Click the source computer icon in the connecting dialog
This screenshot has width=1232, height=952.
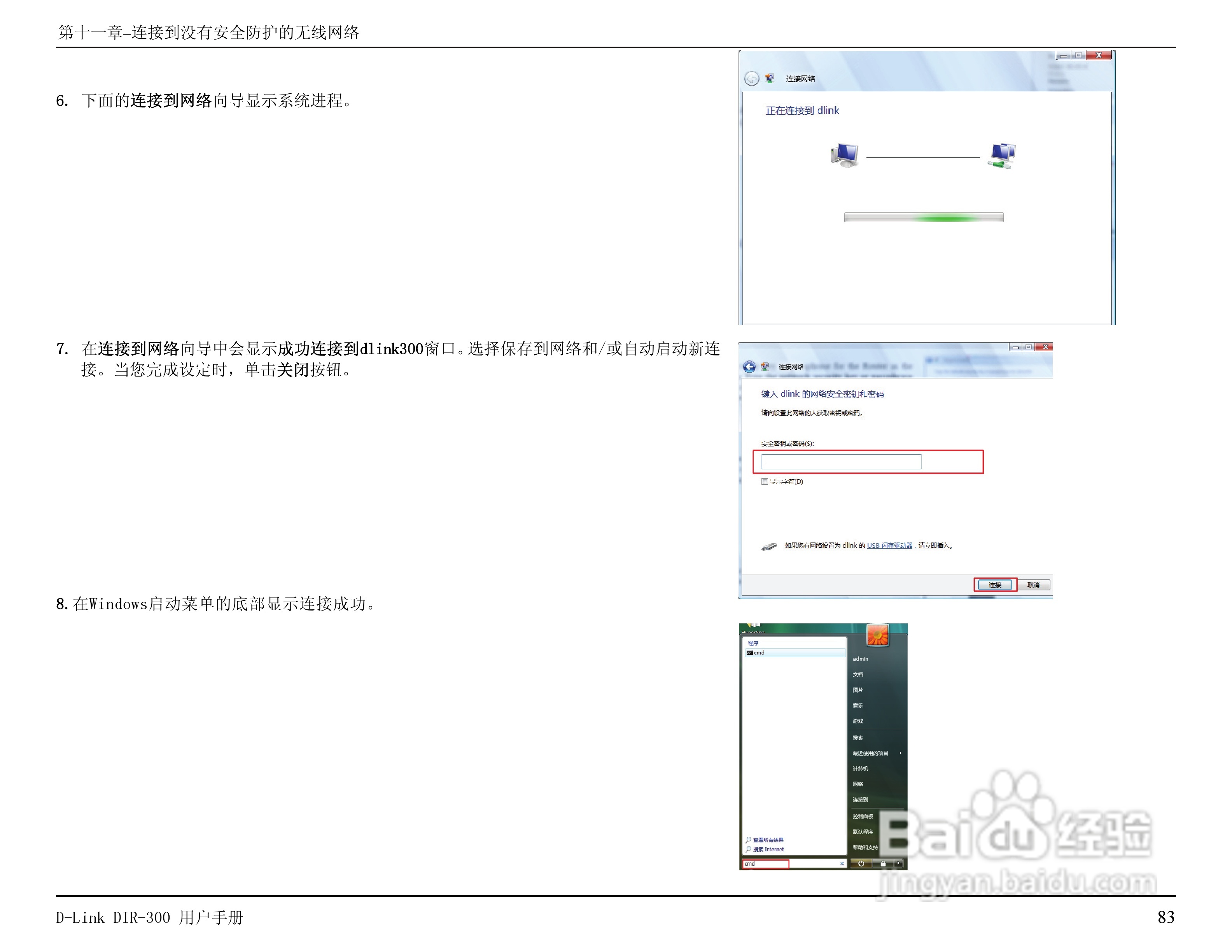(844, 155)
